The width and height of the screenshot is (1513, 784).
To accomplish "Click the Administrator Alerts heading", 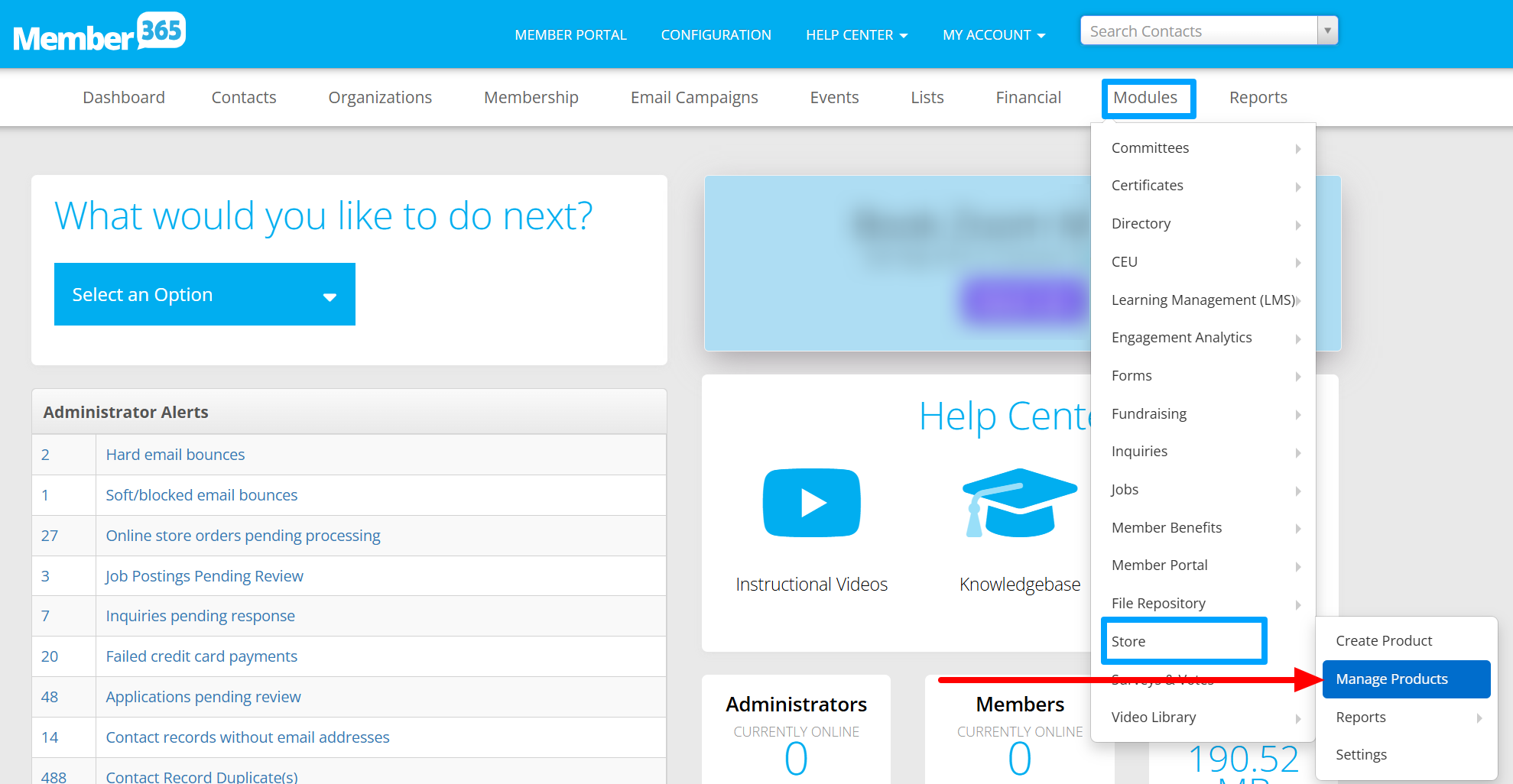I will coord(125,412).
